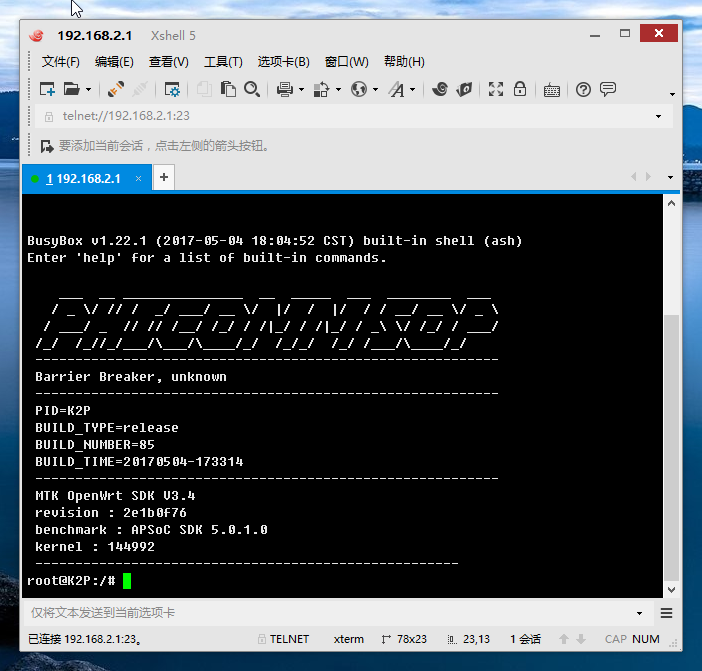Expand toolbar overflow arrow at right end

tap(672, 94)
